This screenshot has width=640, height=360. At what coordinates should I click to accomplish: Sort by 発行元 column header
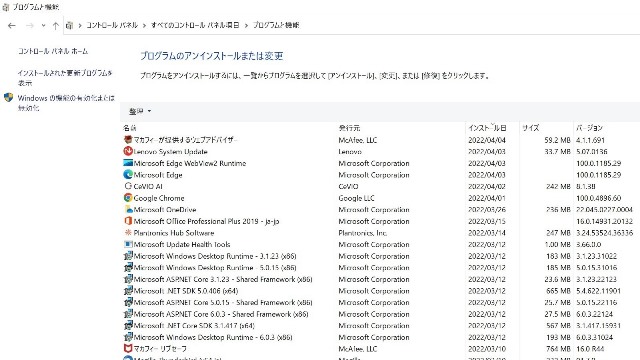pyautogui.click(x=349, y=128)
